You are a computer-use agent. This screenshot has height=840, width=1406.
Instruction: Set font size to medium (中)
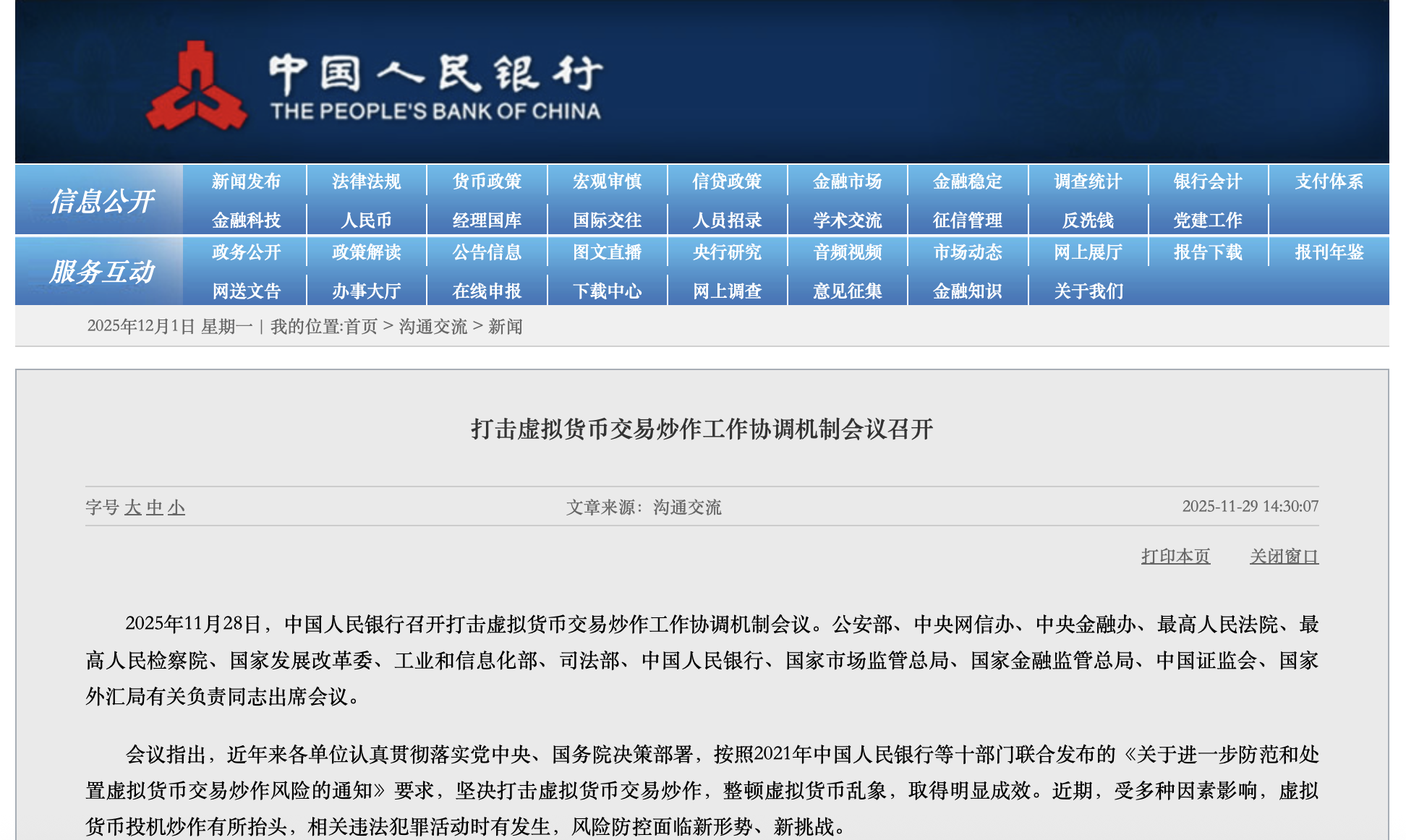[154, 507]
